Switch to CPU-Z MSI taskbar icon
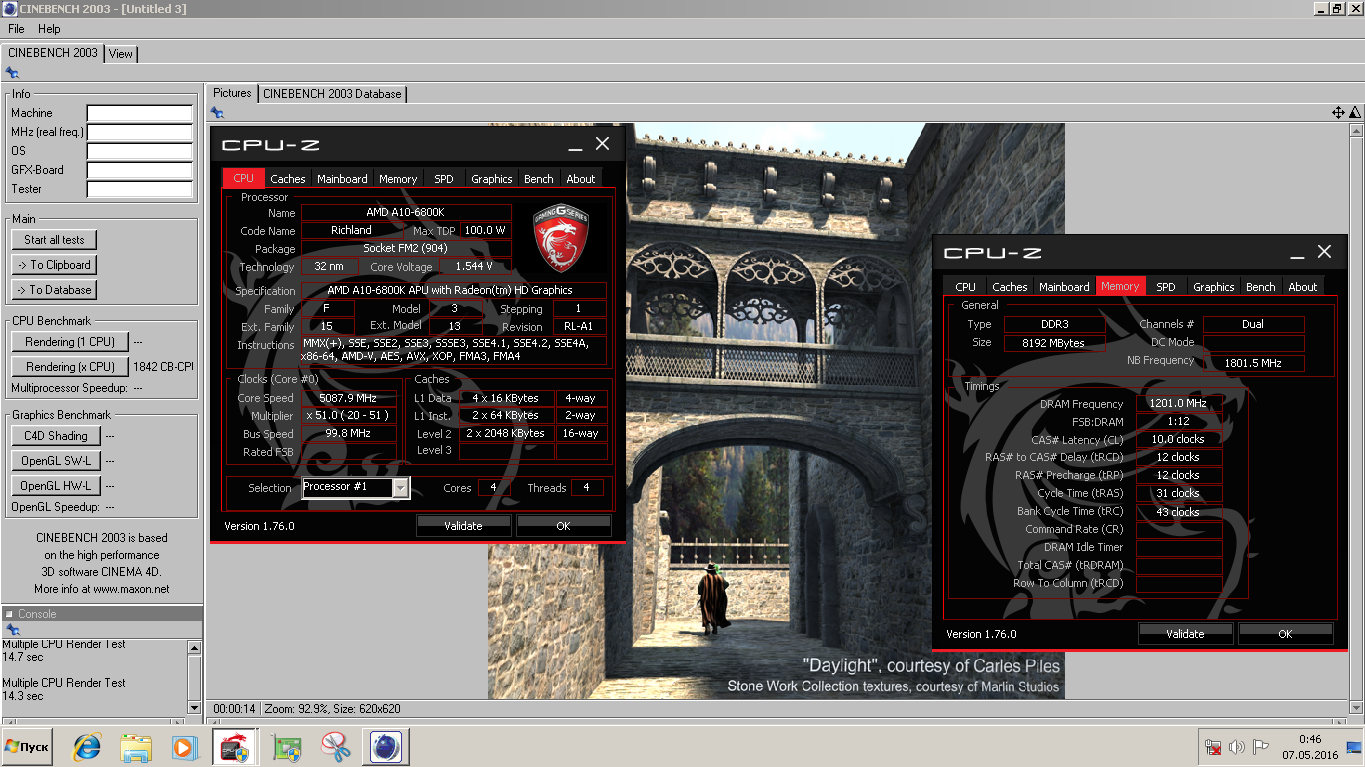This screenshot has width=1365, height=767. click(x=235, y=747)
